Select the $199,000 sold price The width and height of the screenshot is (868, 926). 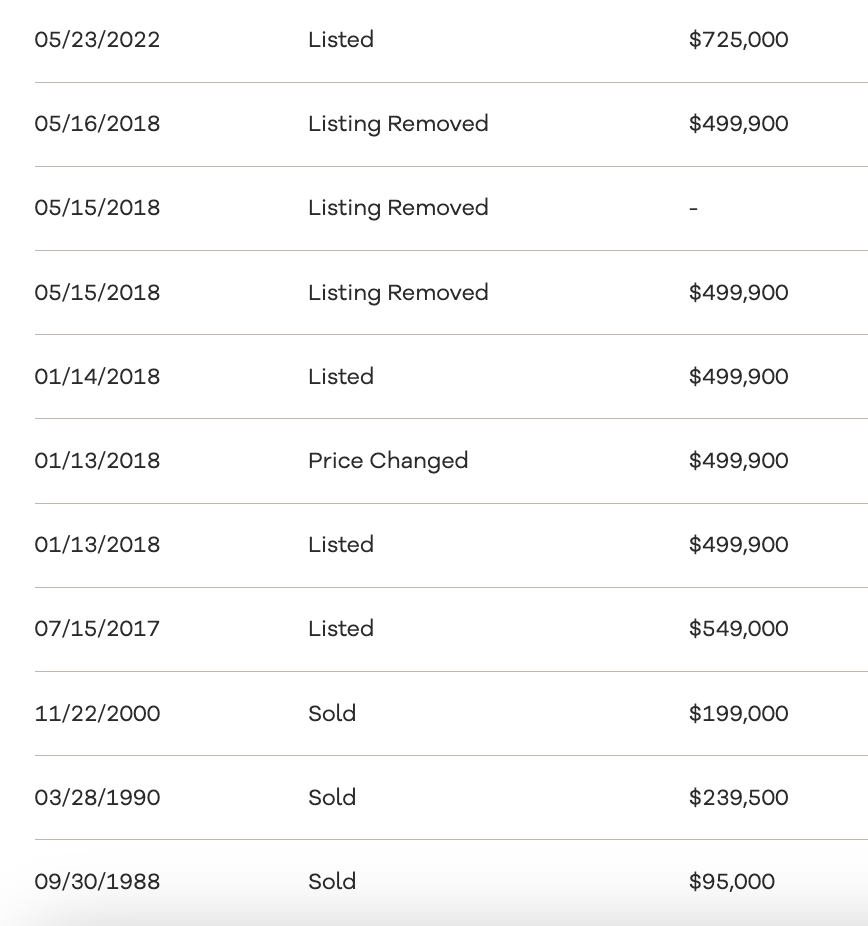coord(738,714)
